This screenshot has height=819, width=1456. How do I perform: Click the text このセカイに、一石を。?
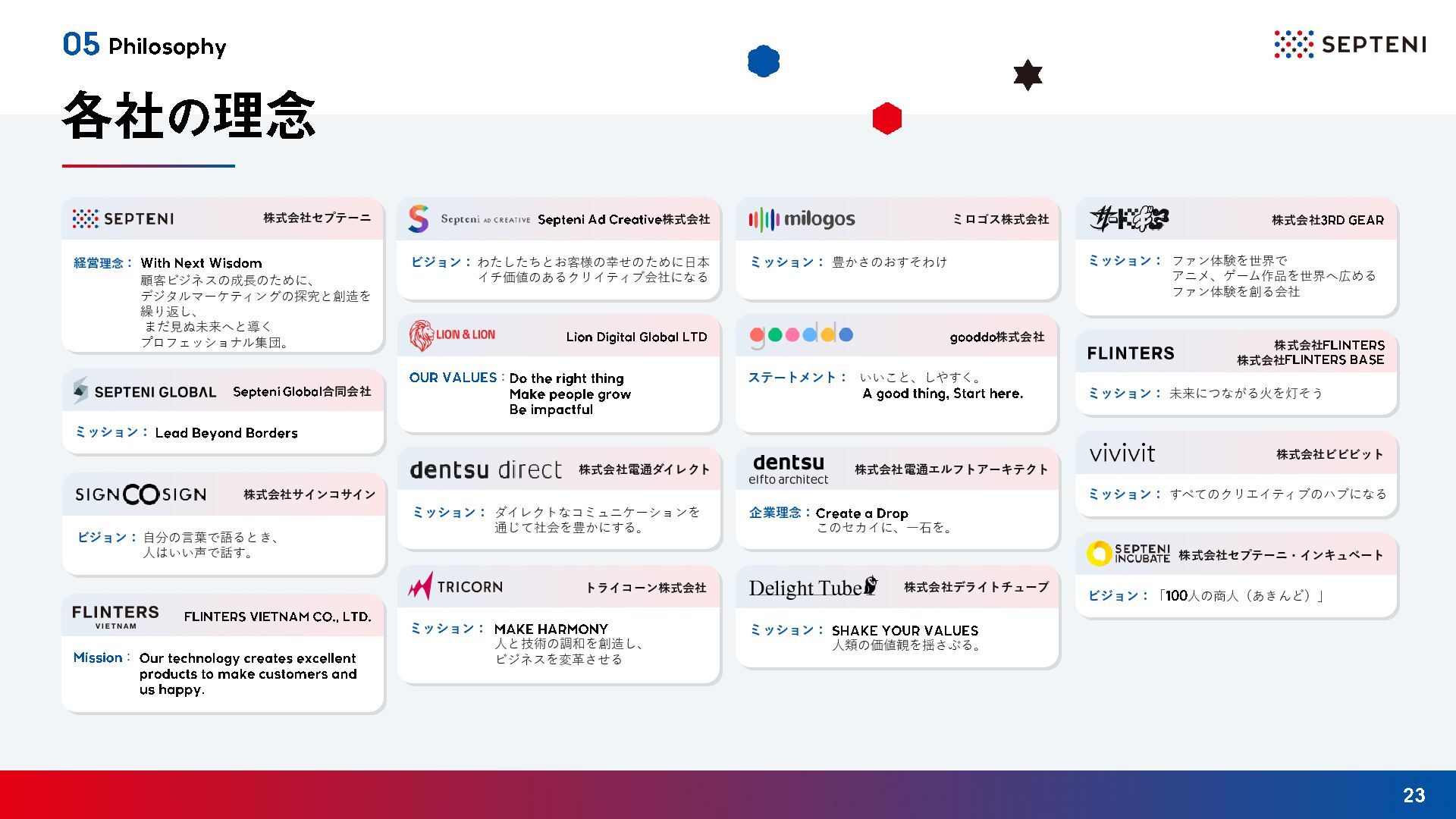[884, 528]
